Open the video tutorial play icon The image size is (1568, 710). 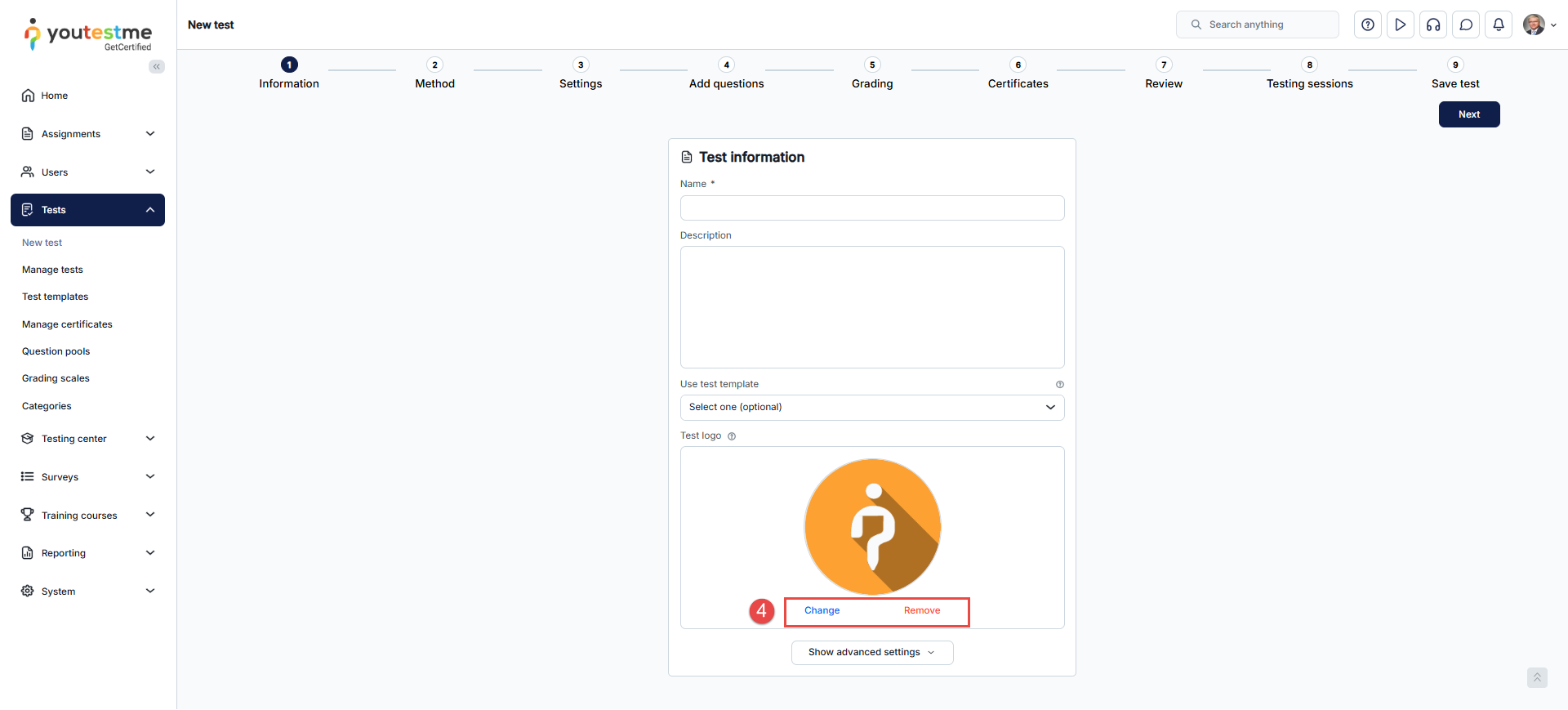pos(1401,25)
